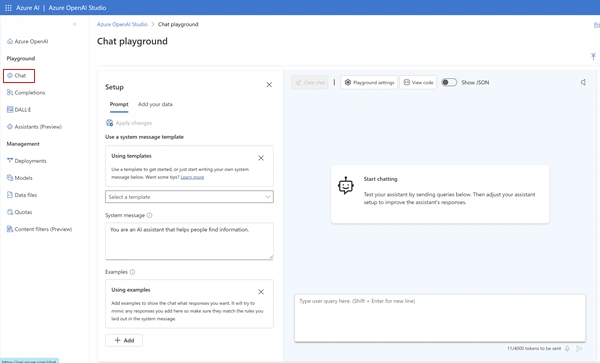This screenshot has height=363, width=600.
Task: Show System message info tooltip icon
Action: [x=150, y=215]
